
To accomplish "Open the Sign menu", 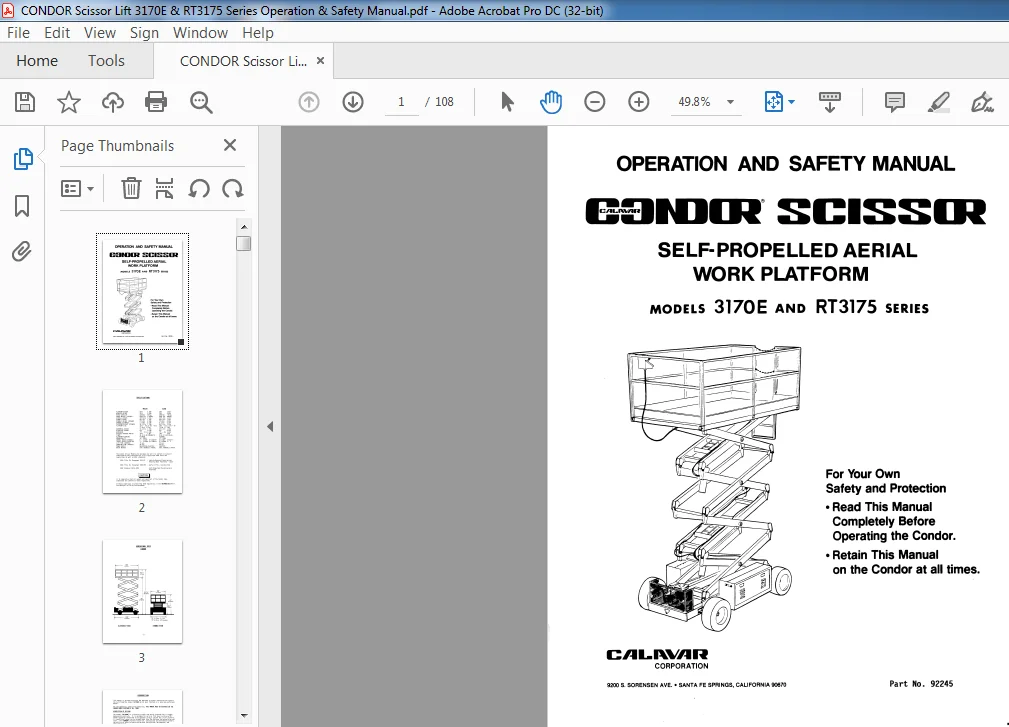I will coord(144,33).
